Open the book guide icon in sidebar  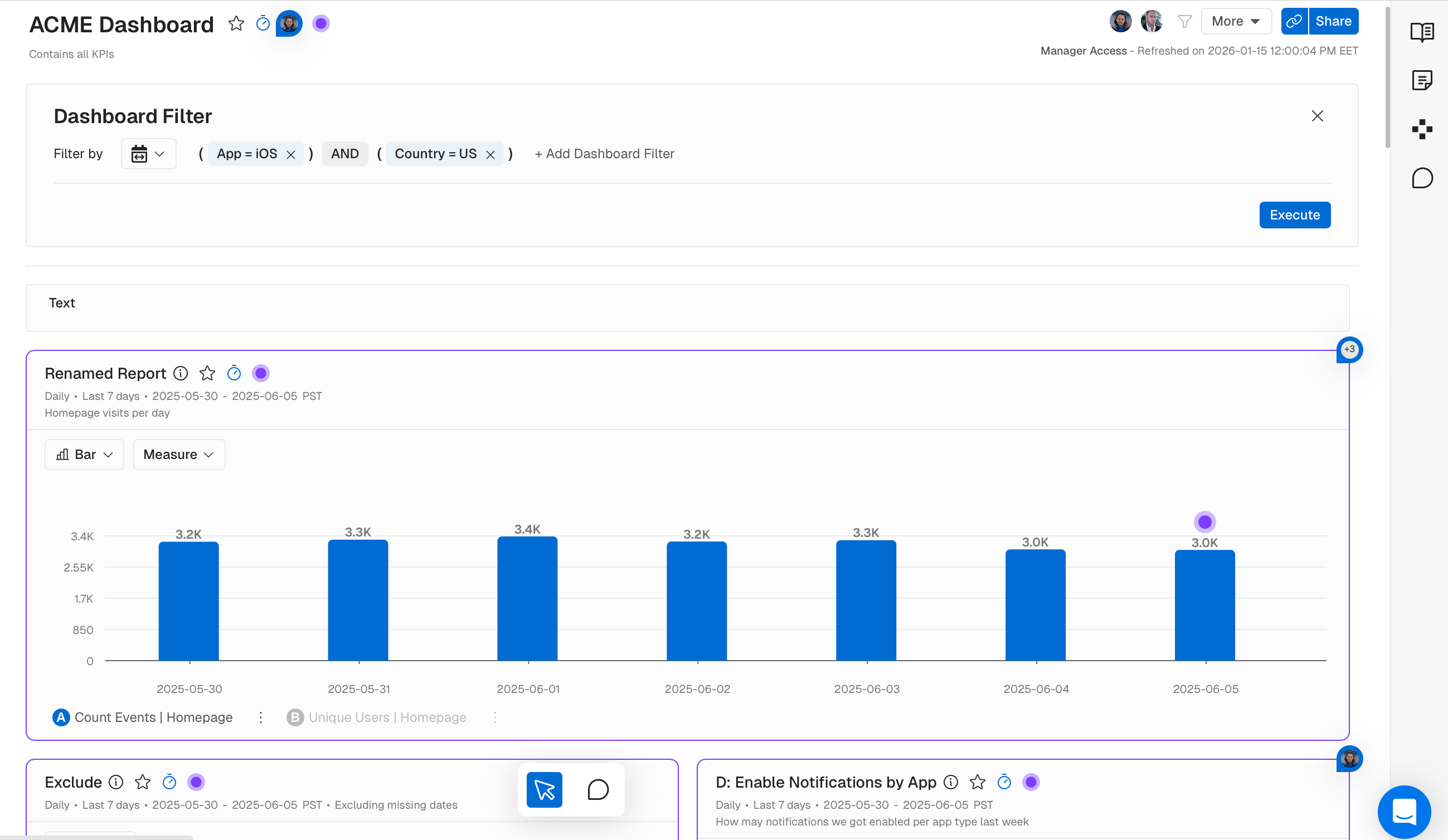[x=1422, y=32]
